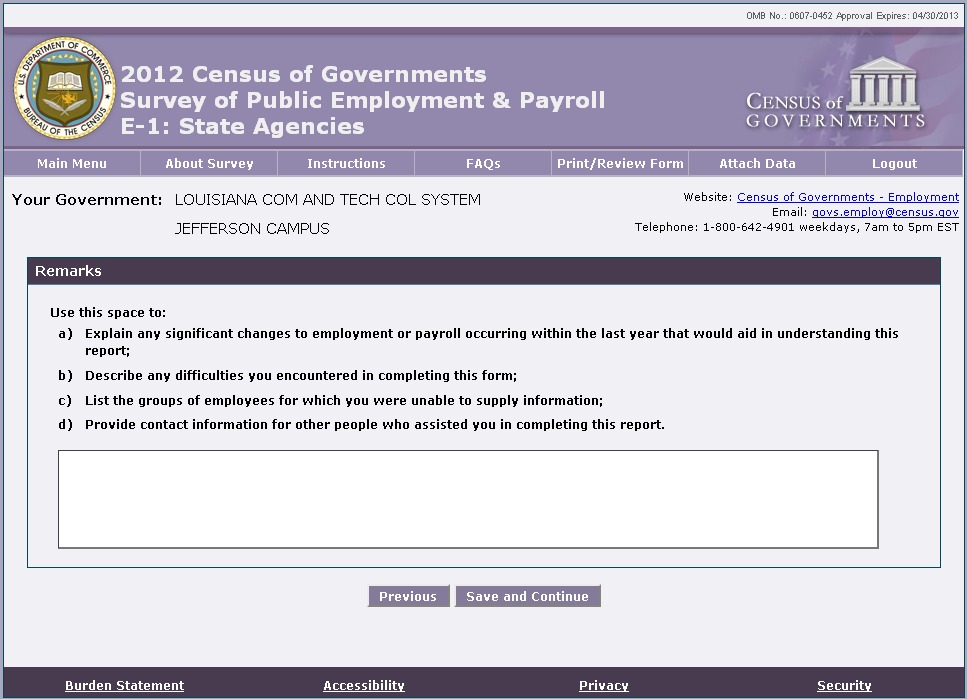The width and height of the screenshot is (967, 699).
Task: Click the Remarks section header
Action: click(x=484, y=271)
